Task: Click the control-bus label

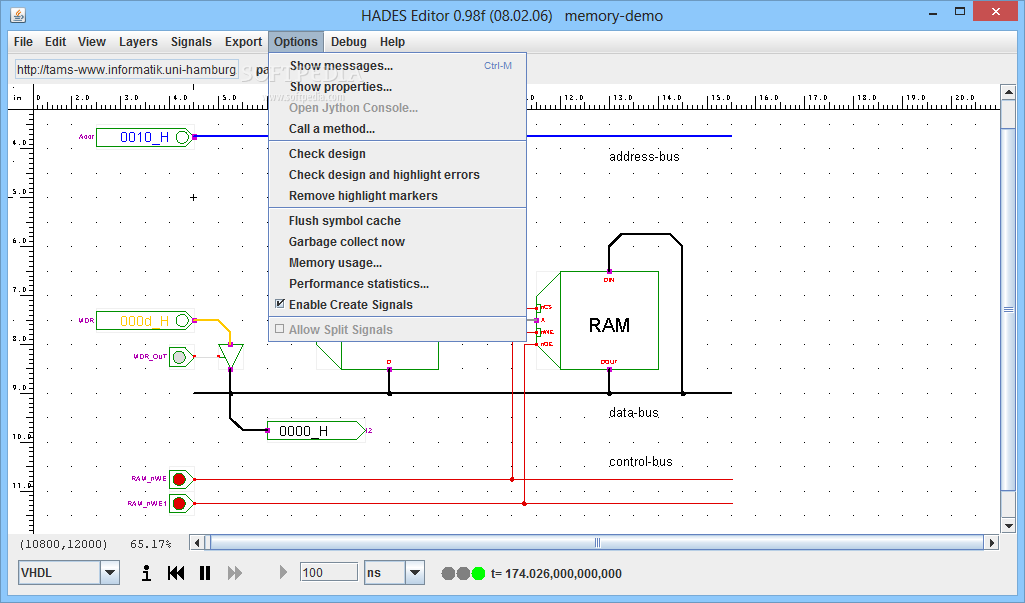Action: pos(641,462)
